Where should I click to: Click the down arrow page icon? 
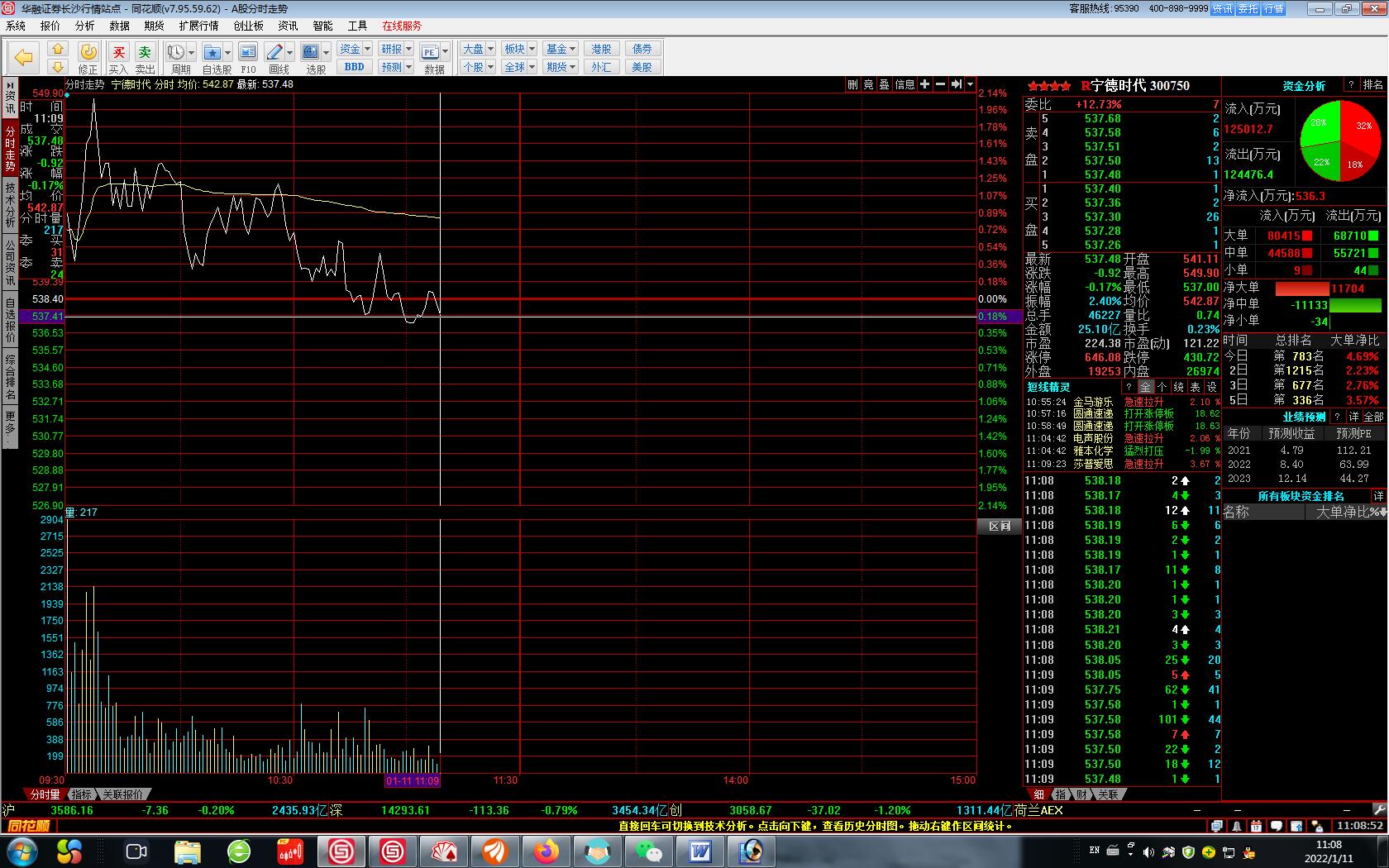pyautogui.click(x=57, y=66)
